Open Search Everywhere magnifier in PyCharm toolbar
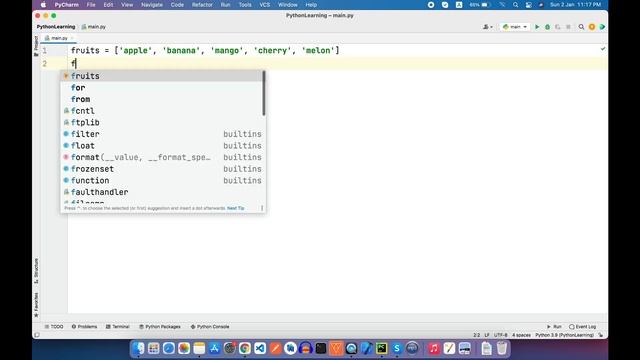This screenshot has width=640, height=360. tap(581, 27)
